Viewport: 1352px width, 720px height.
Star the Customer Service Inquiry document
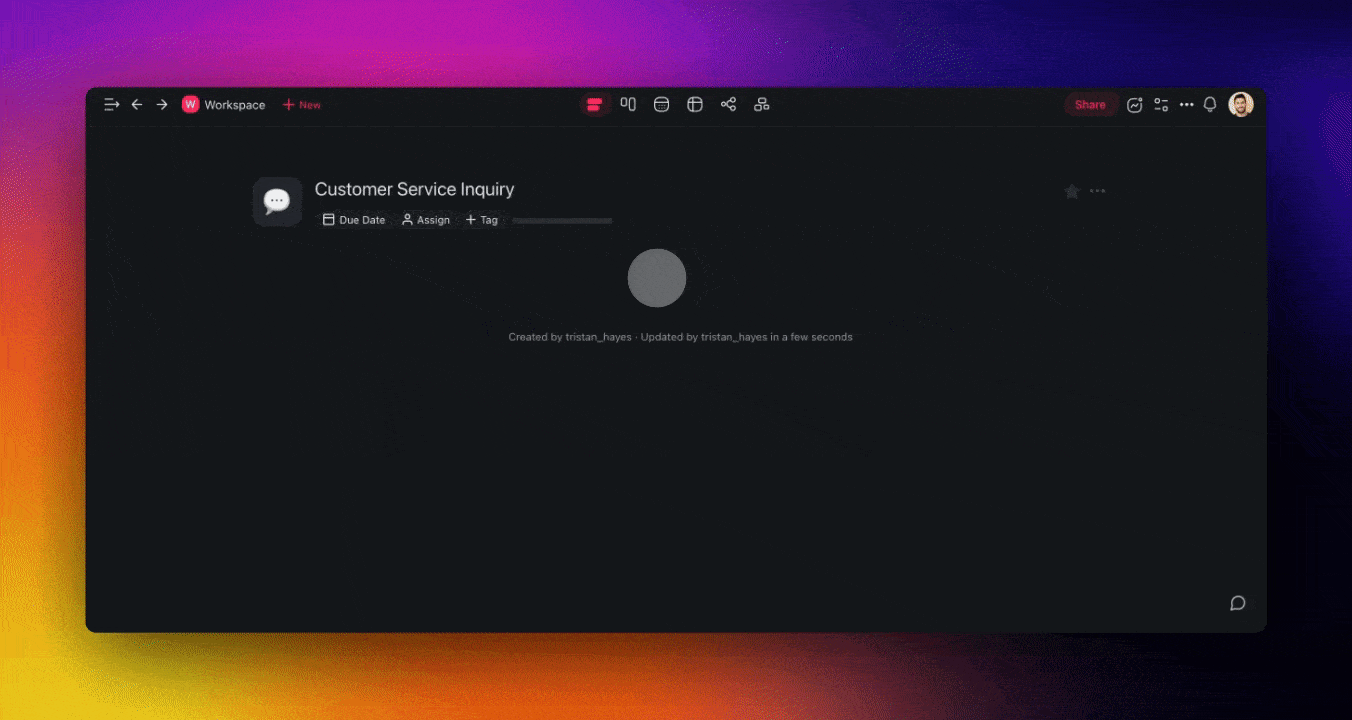point(1071,191)
